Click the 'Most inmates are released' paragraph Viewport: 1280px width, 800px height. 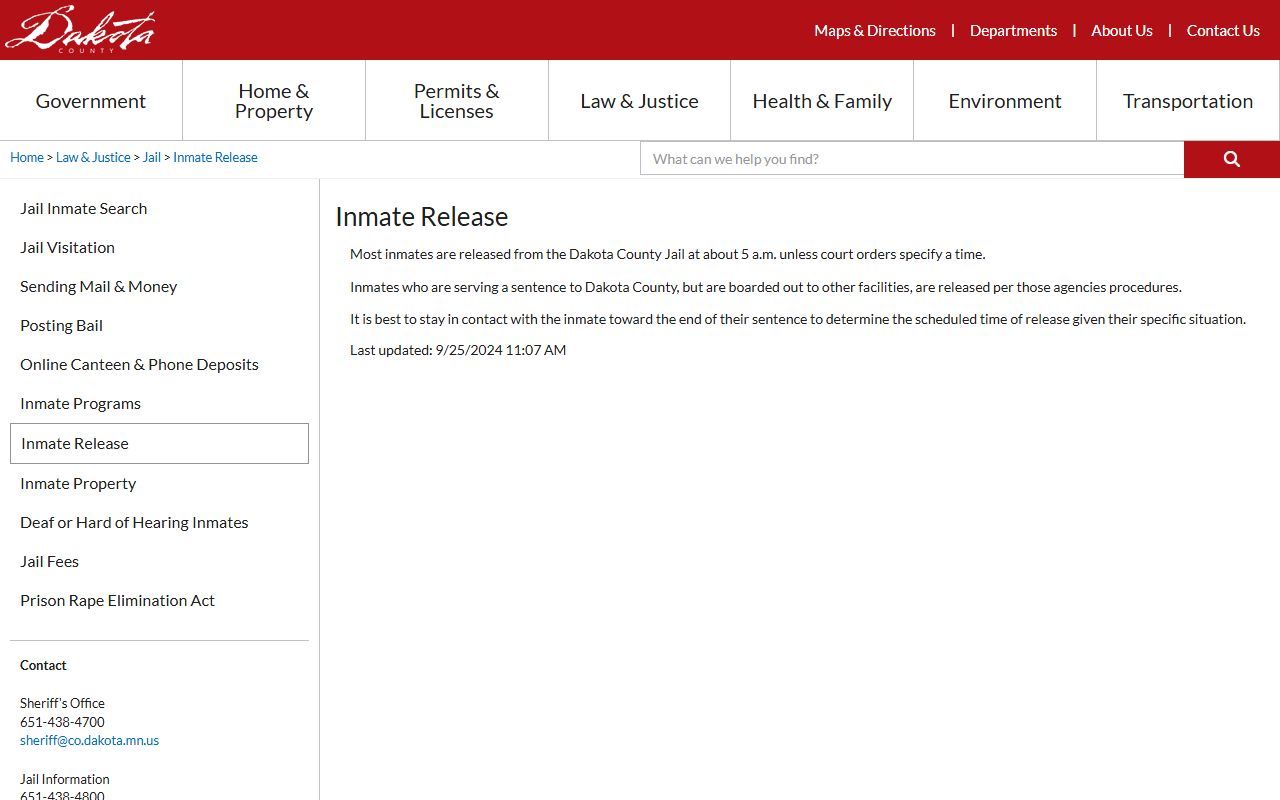pos(667,255)
